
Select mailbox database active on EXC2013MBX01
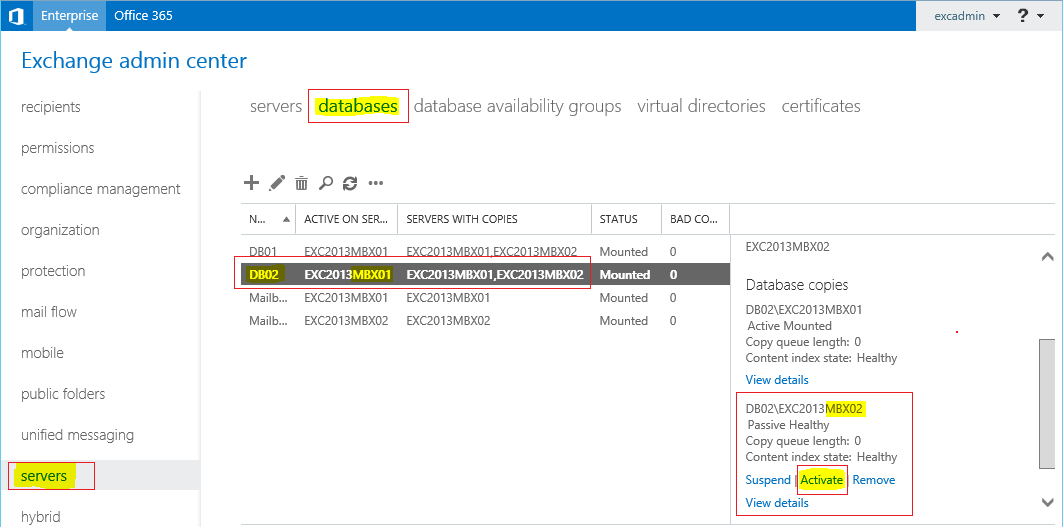point(485,298)
